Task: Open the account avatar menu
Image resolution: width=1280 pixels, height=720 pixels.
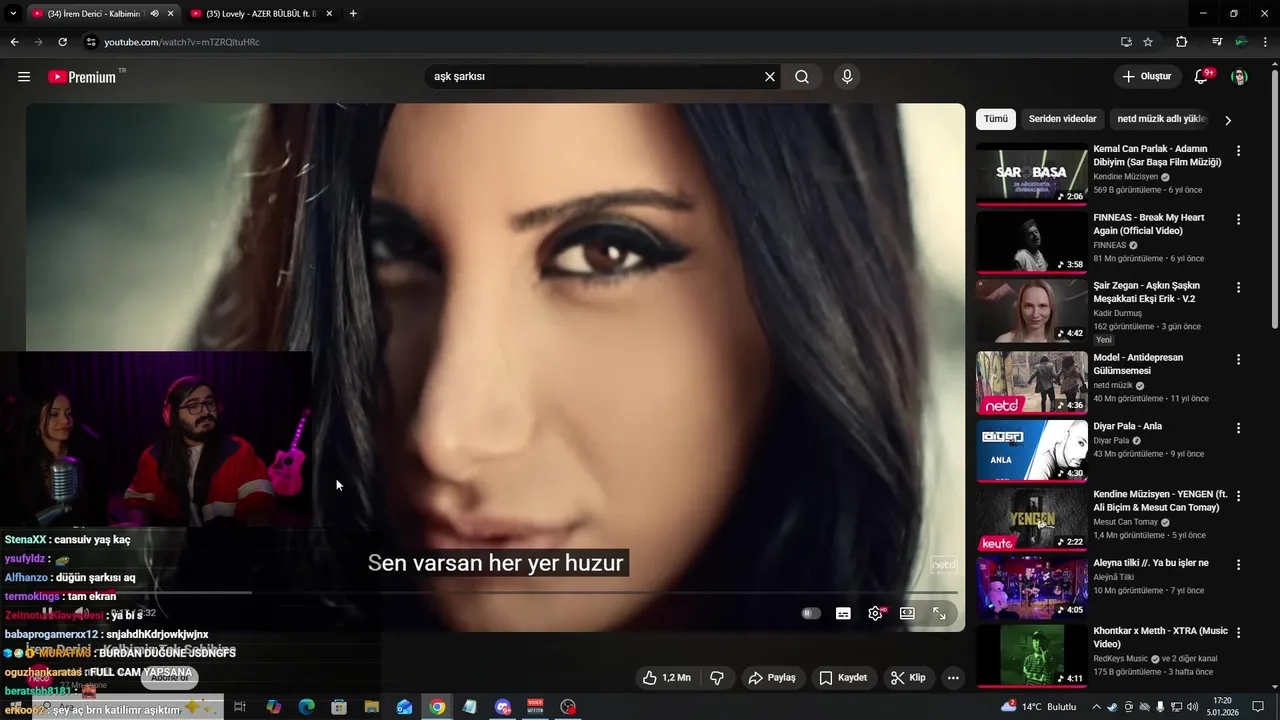Action: (x=1239, y=77)
